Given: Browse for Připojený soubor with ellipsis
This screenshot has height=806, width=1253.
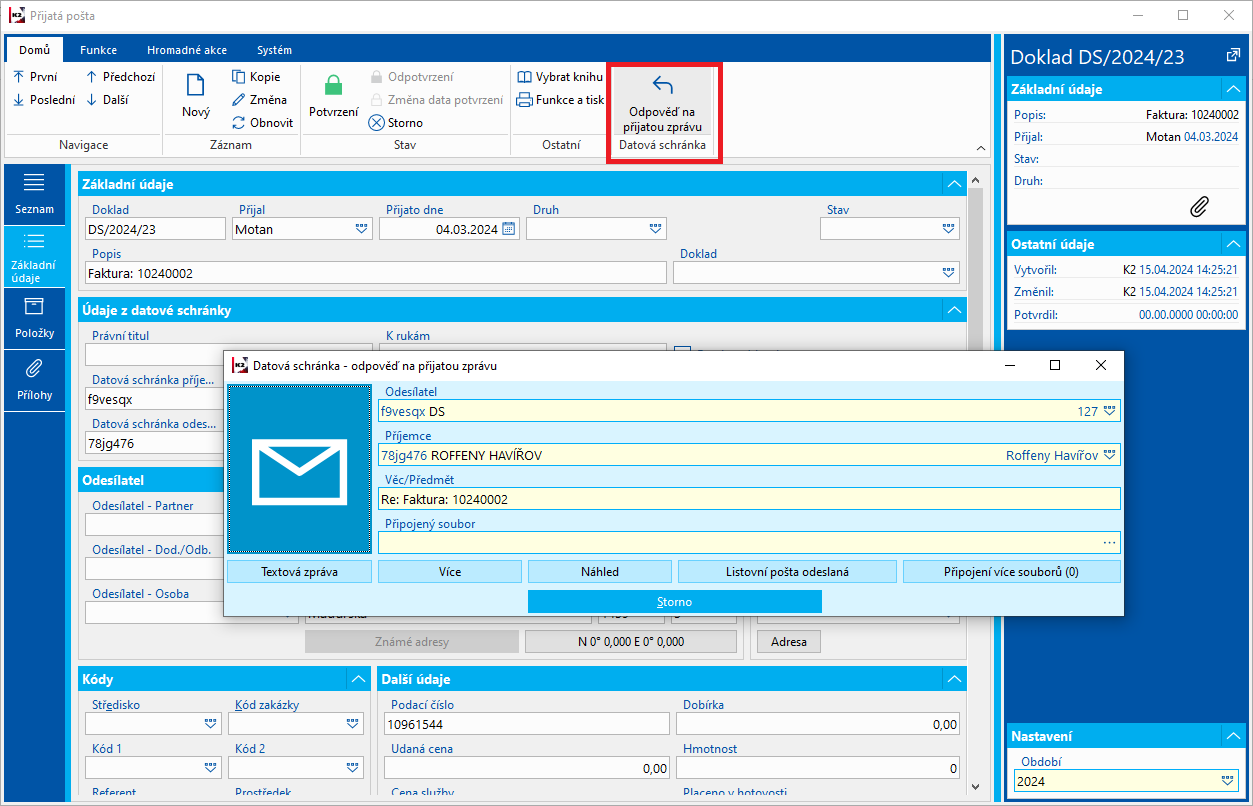Looking at the screenshot, I should click(1109, 542).
